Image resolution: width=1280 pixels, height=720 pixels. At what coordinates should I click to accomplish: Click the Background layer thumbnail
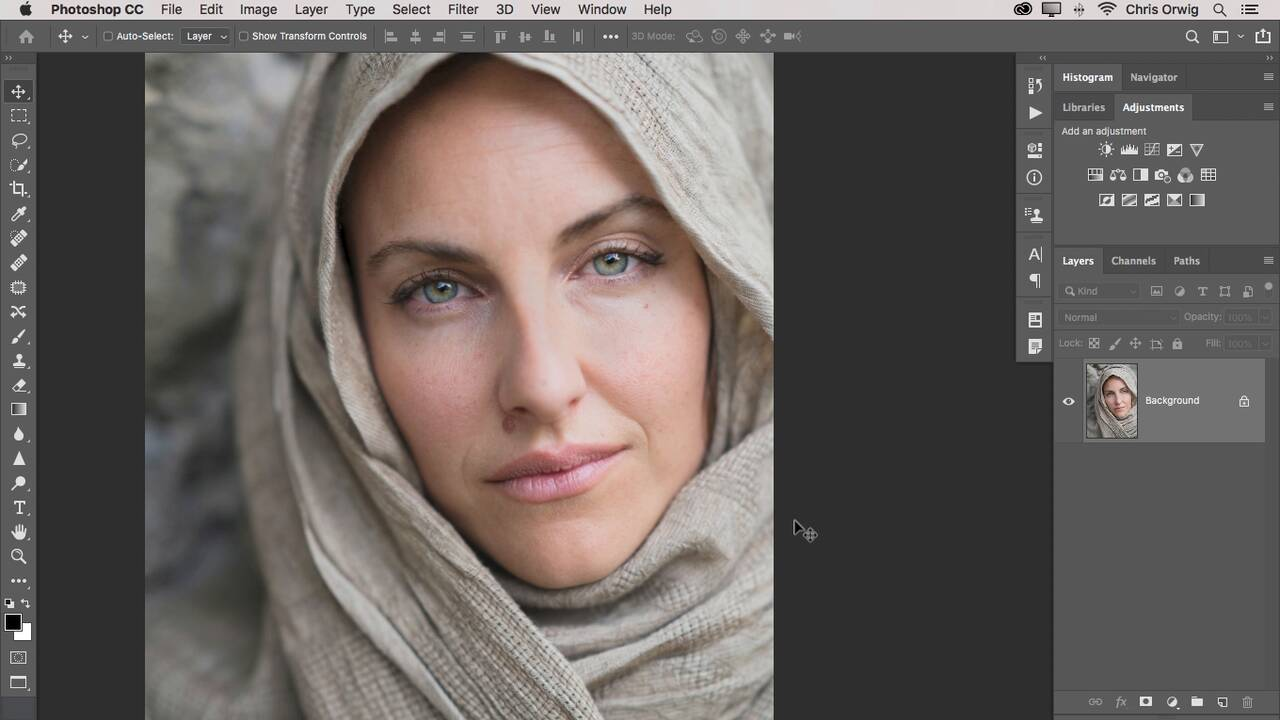tap(1111, 401)
